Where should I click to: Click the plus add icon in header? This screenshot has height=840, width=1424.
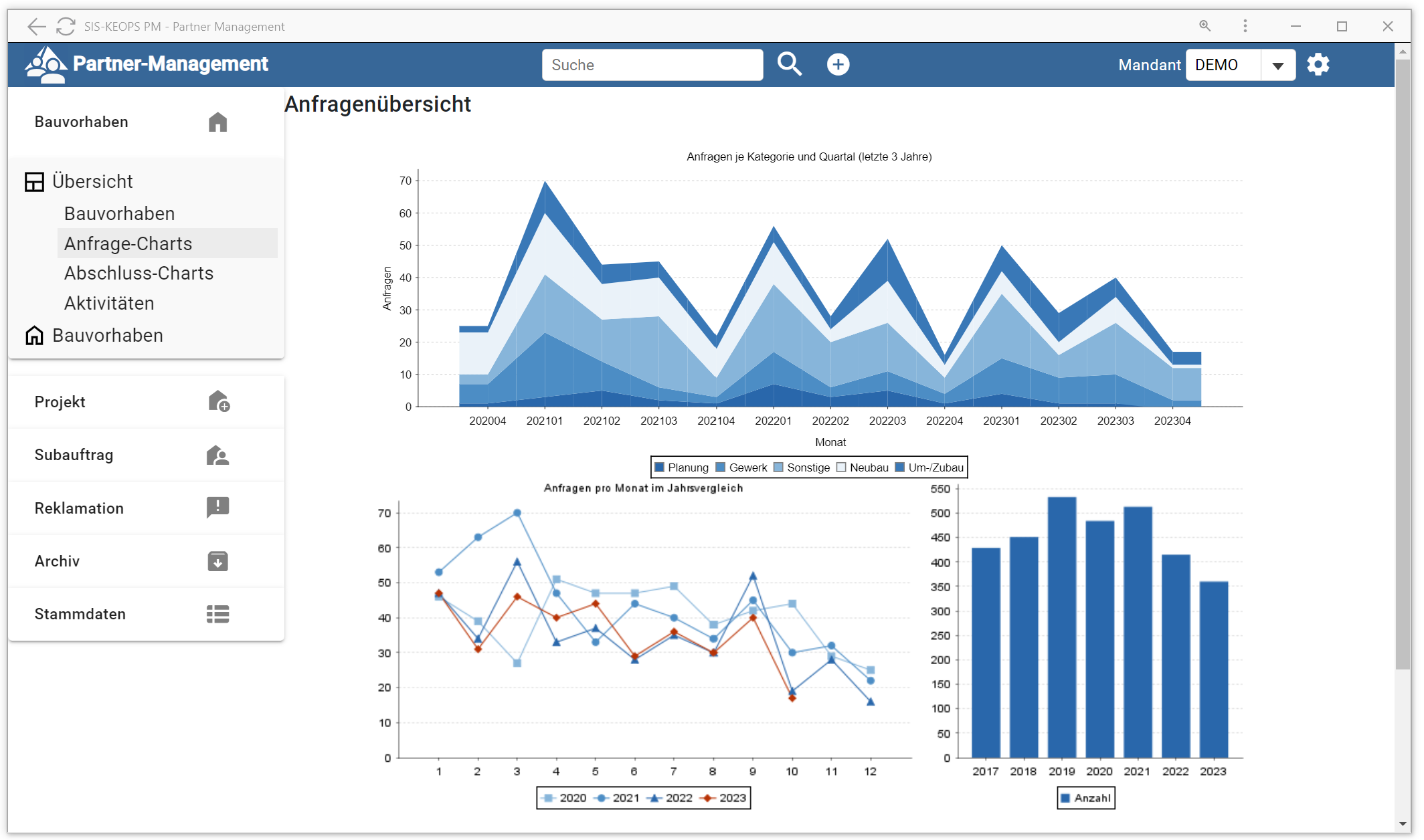(x=838, y=64)
